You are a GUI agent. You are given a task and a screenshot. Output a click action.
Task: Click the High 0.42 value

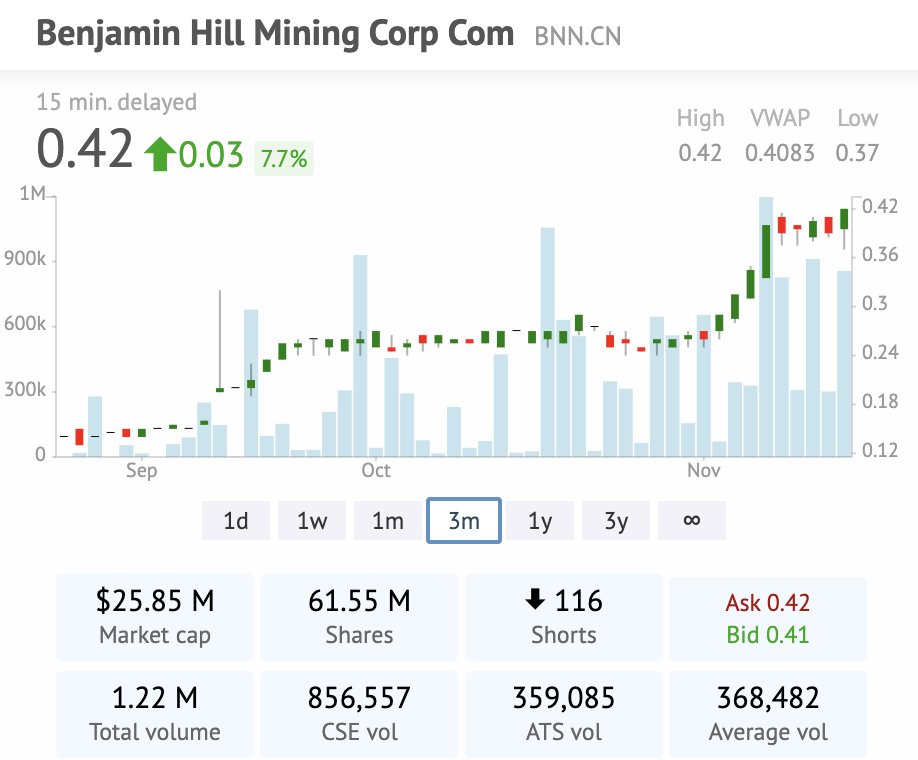pos(700,153)
